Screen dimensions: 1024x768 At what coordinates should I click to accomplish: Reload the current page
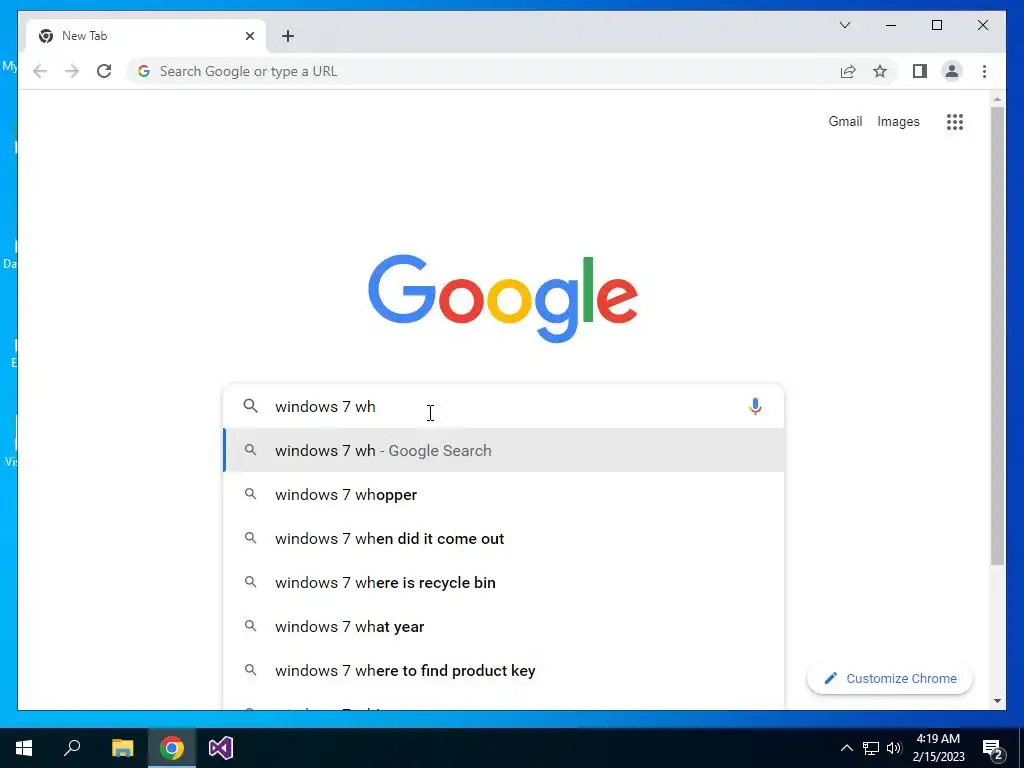click(104, 71)
